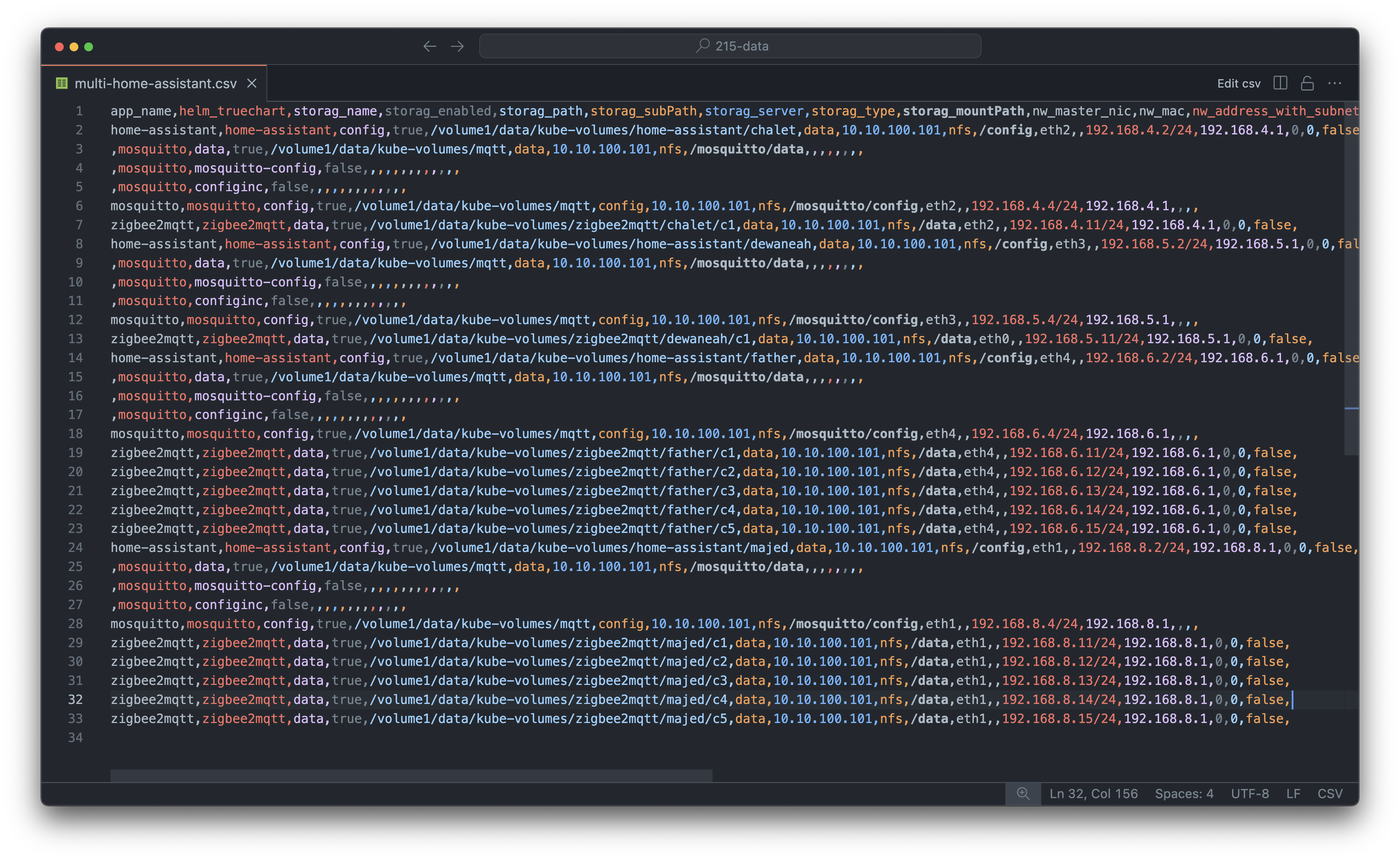This screenshot has height=860, width=1400.
Task: Click line number 1 in the gutter
Action: pyautogui.click(x=79, y=111)
